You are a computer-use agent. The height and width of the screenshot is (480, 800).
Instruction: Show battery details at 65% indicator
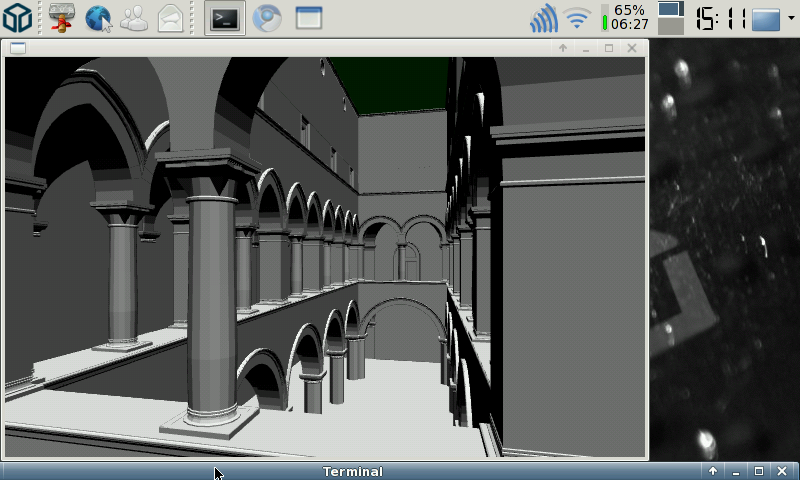click(625, 17)
